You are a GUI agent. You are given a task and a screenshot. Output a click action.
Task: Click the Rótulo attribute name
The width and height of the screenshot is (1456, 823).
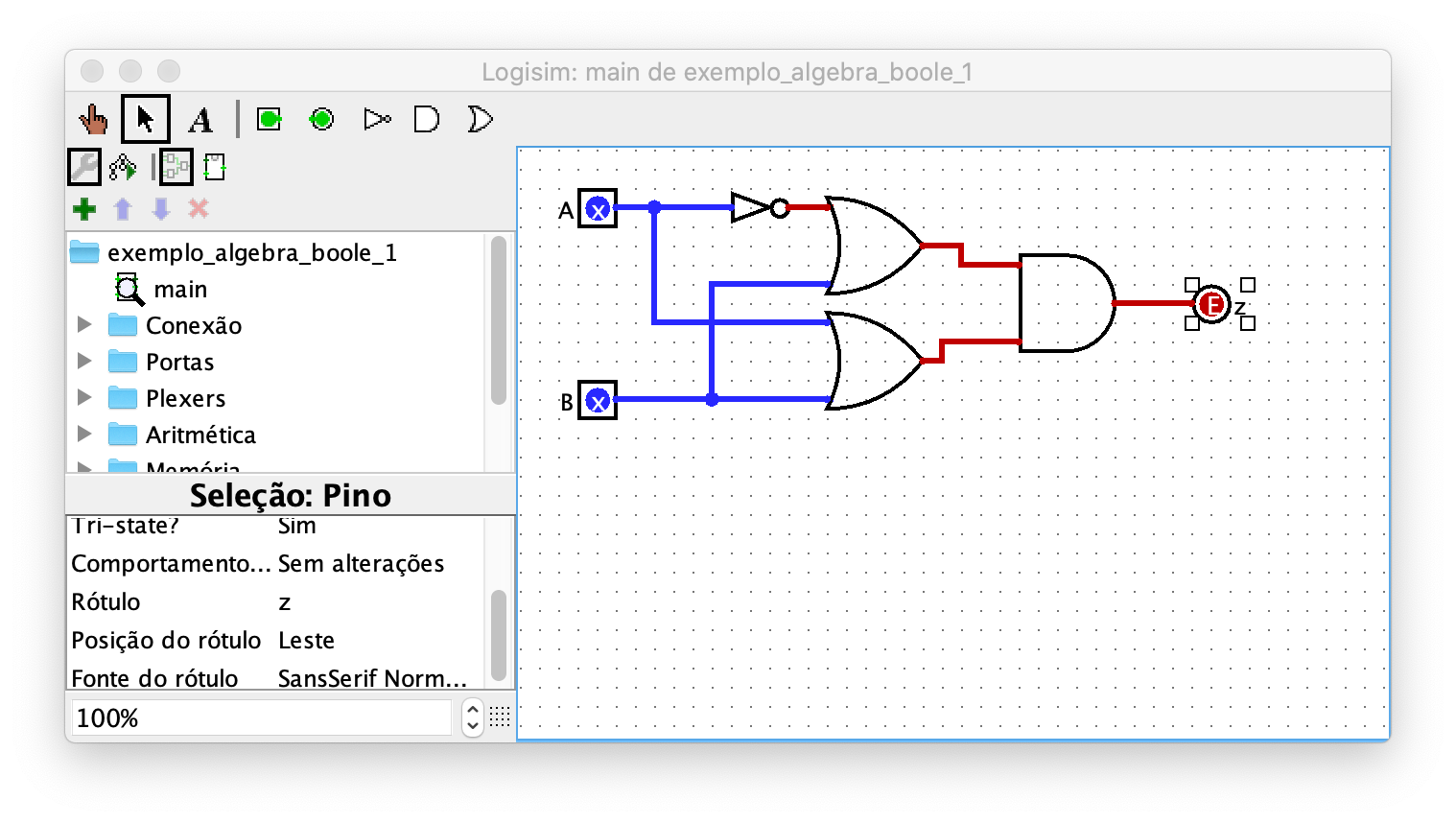tap(106, 601)
